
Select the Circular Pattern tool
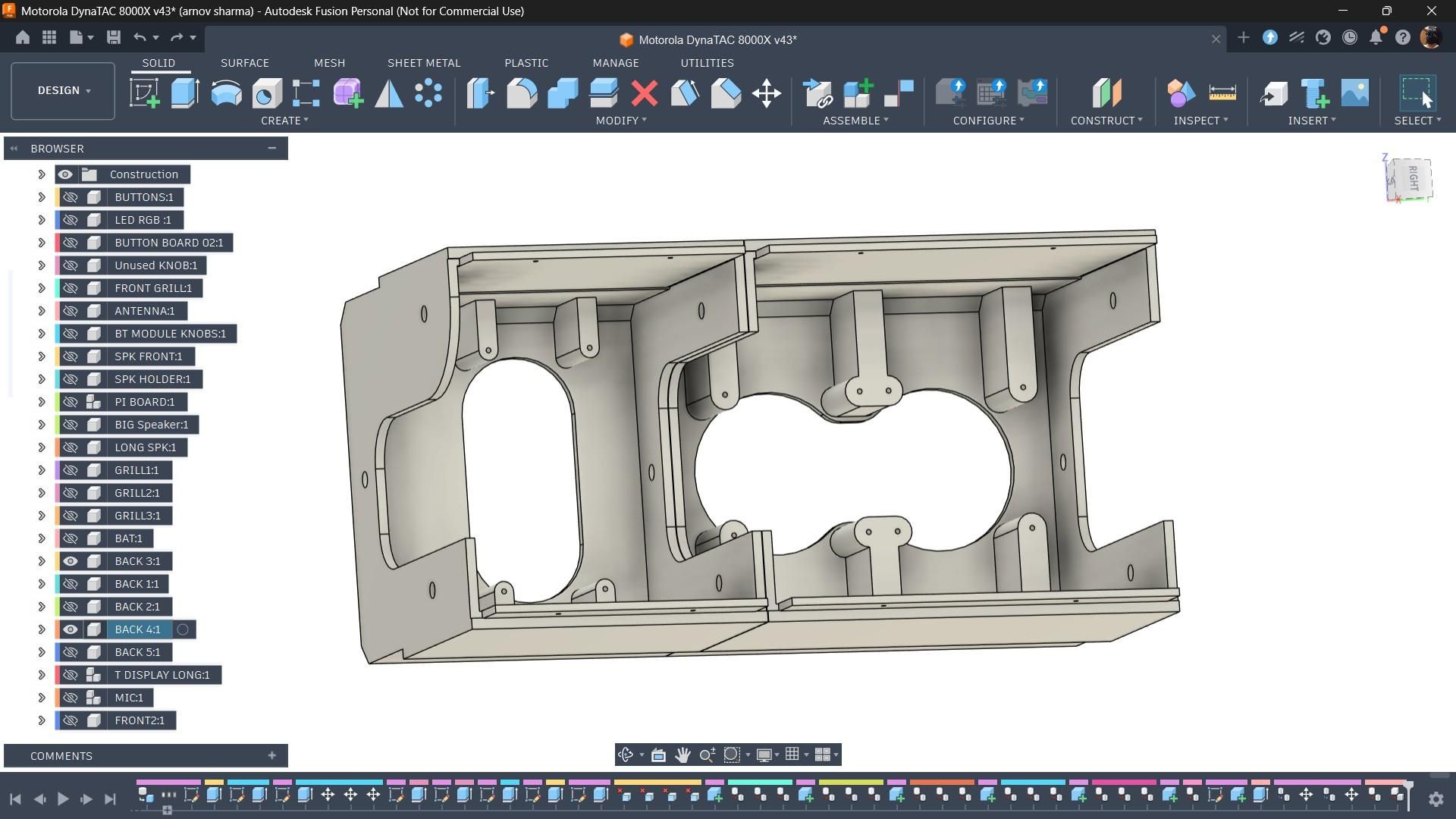[428, 93]
